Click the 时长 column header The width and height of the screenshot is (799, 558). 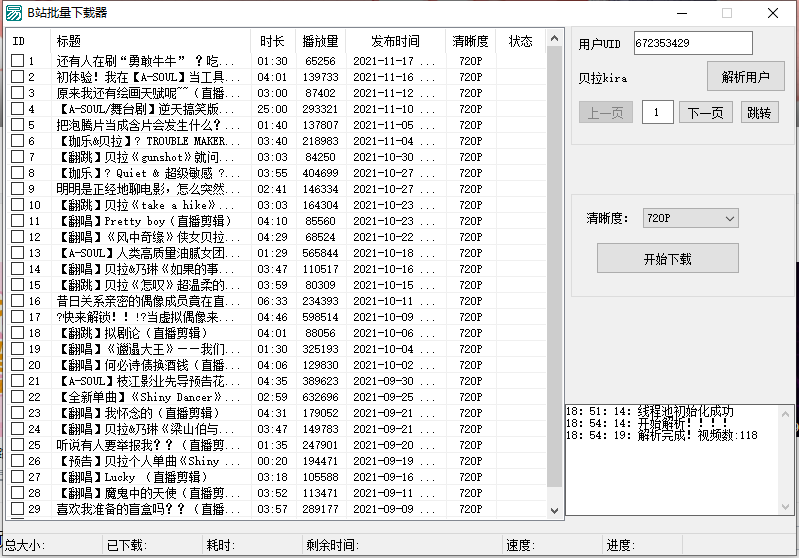[x=271, y=42]
